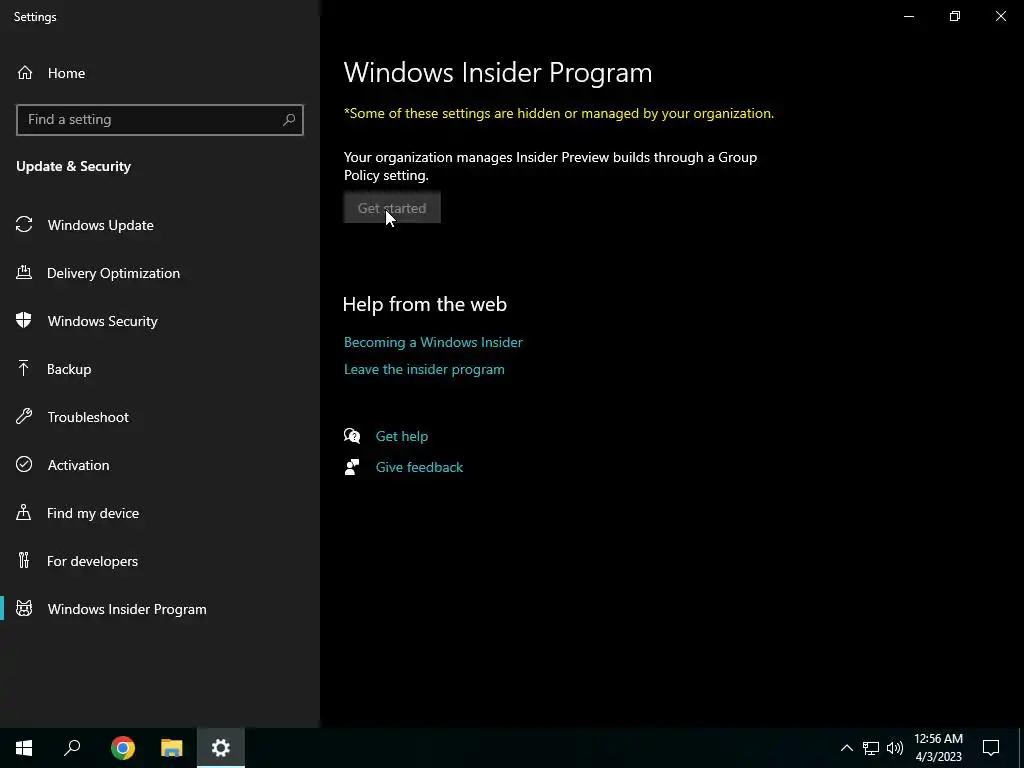
Task: Open the Becoming a Windows Insider link
Action: (433, 342)
